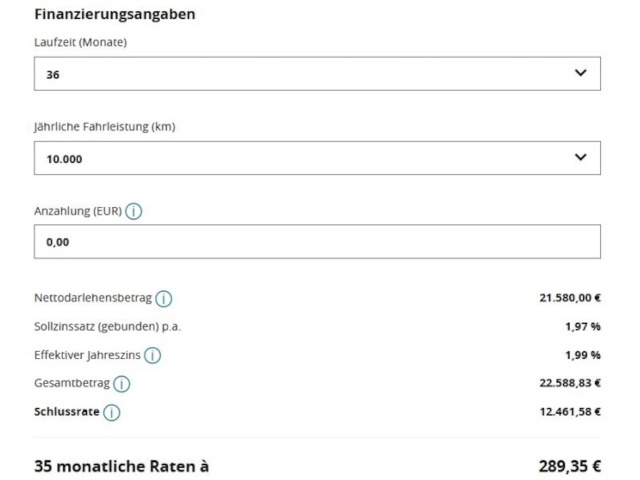The image size is (640, 480).
Task: Click the 35 monatliche Raten à text
Action: pyautogui.click(x=122, y=466)
